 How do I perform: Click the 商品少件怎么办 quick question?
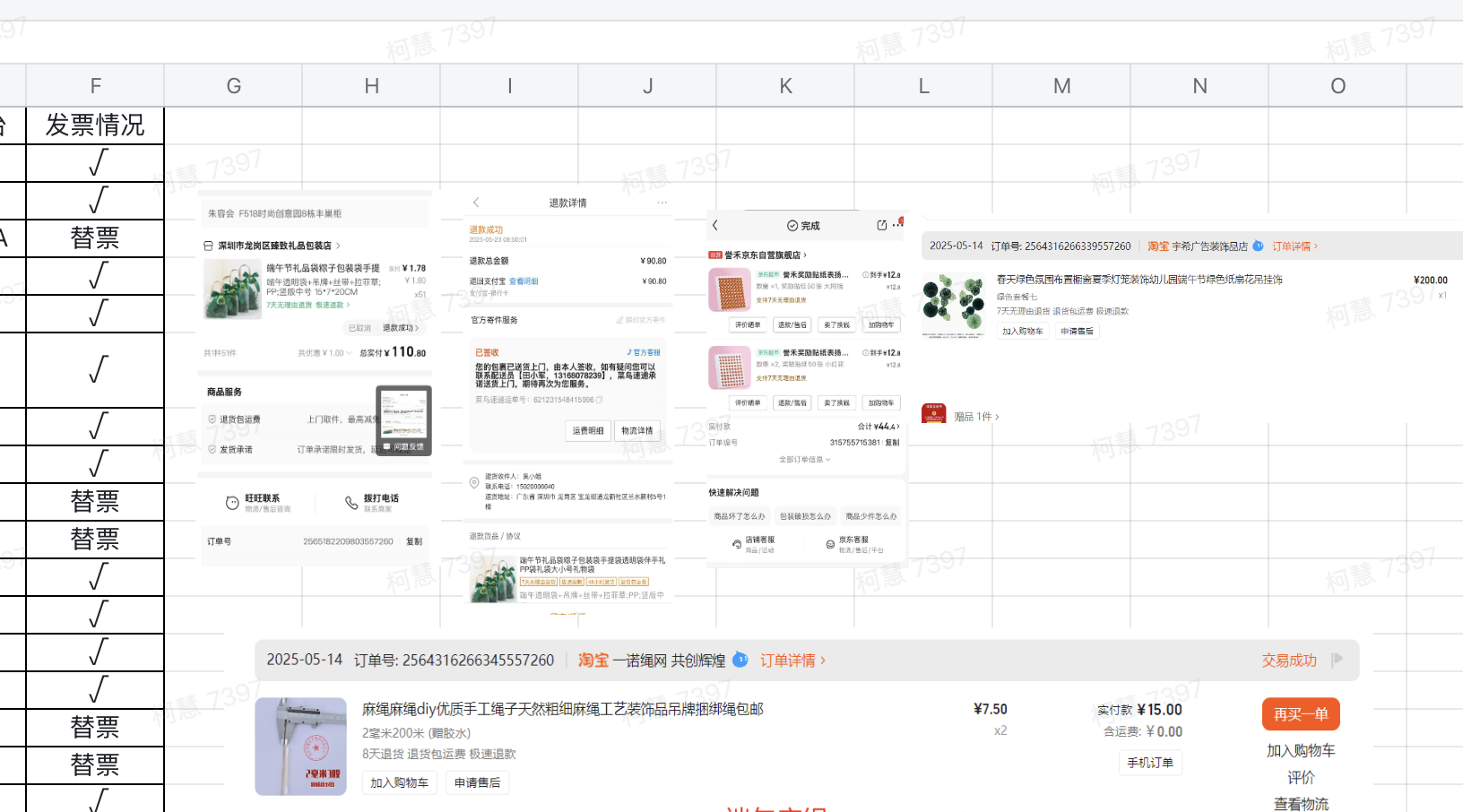871,516
